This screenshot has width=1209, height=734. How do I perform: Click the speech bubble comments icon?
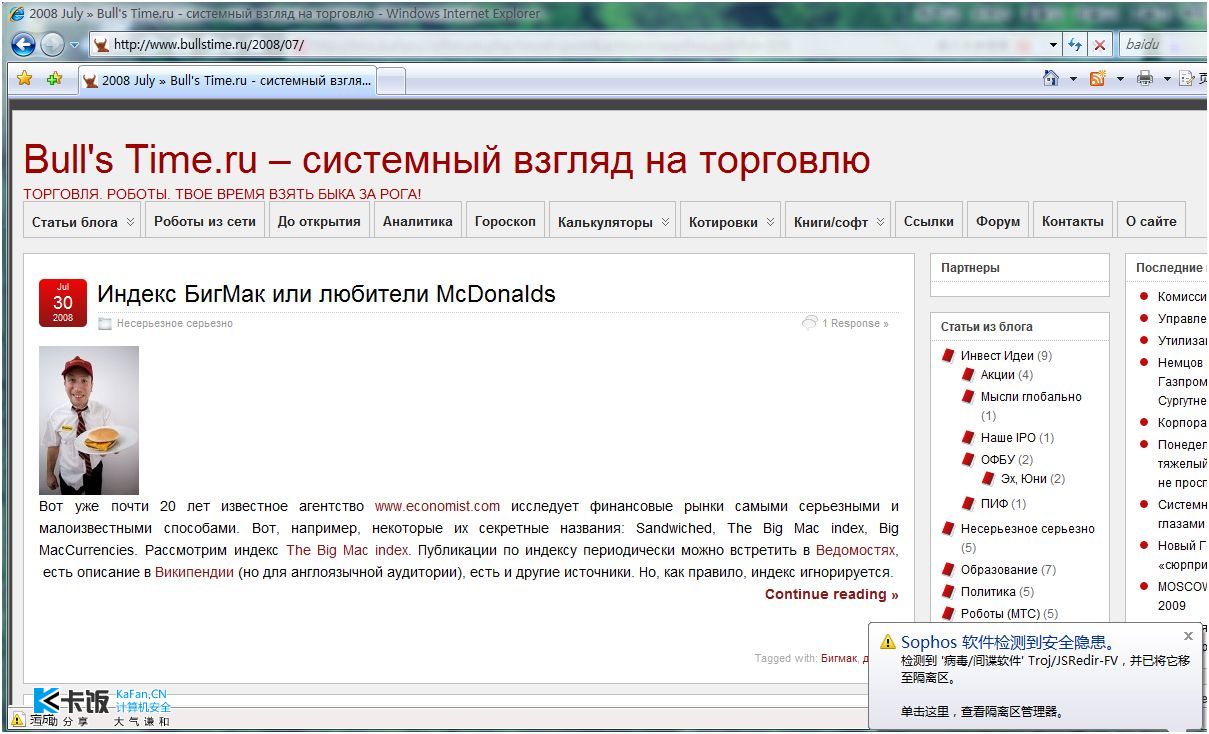[x=810, y=322]
